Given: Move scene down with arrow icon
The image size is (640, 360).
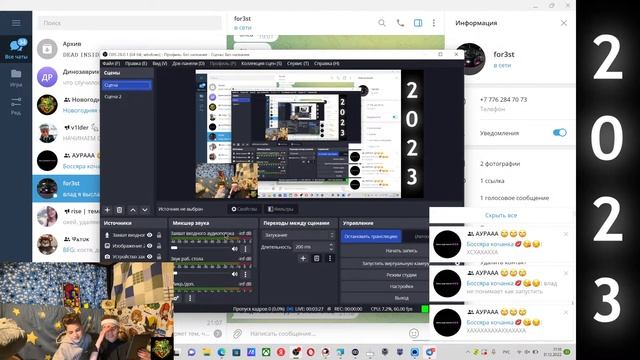Looking at the screenshot, I should pyautogui.click(x=145, y=210).
